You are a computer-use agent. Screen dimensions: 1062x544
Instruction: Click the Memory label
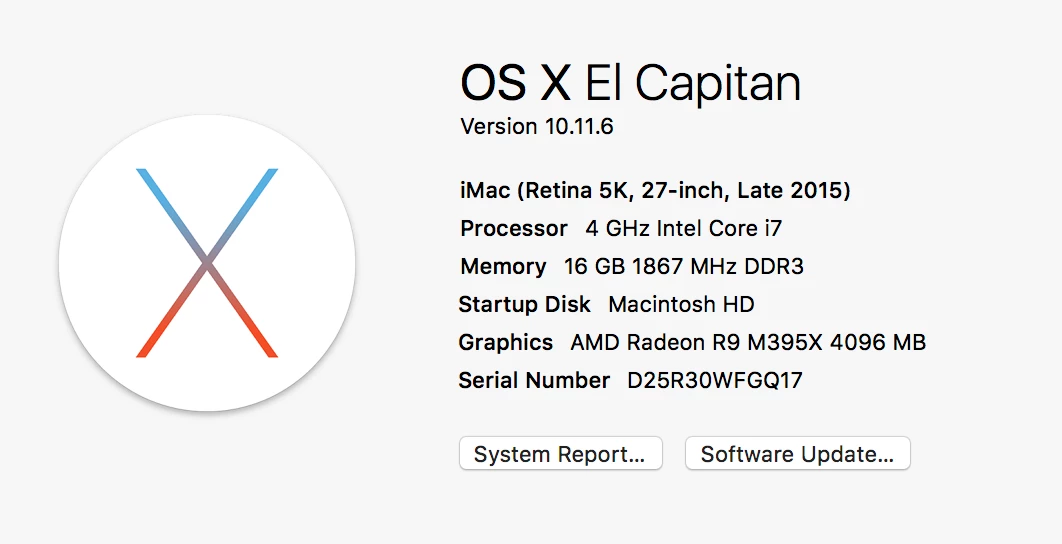point(503,266)
